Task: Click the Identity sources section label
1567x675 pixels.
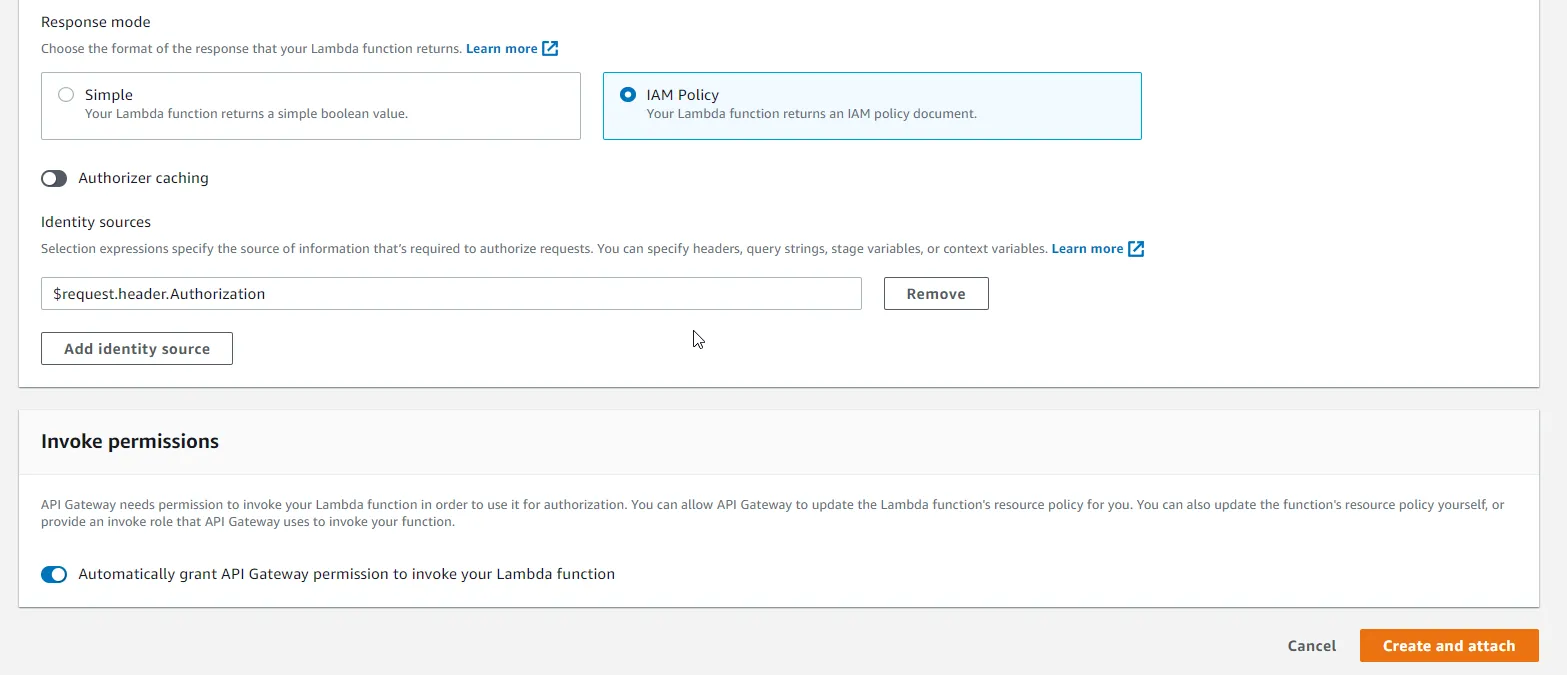Action: tap(95, 221)
